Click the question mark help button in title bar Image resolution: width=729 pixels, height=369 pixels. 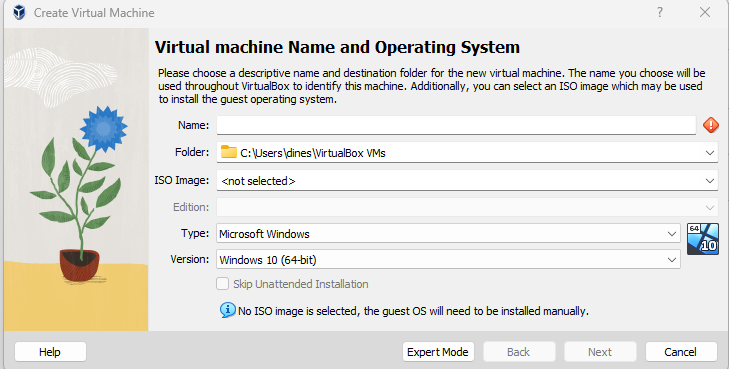point(660,13)
